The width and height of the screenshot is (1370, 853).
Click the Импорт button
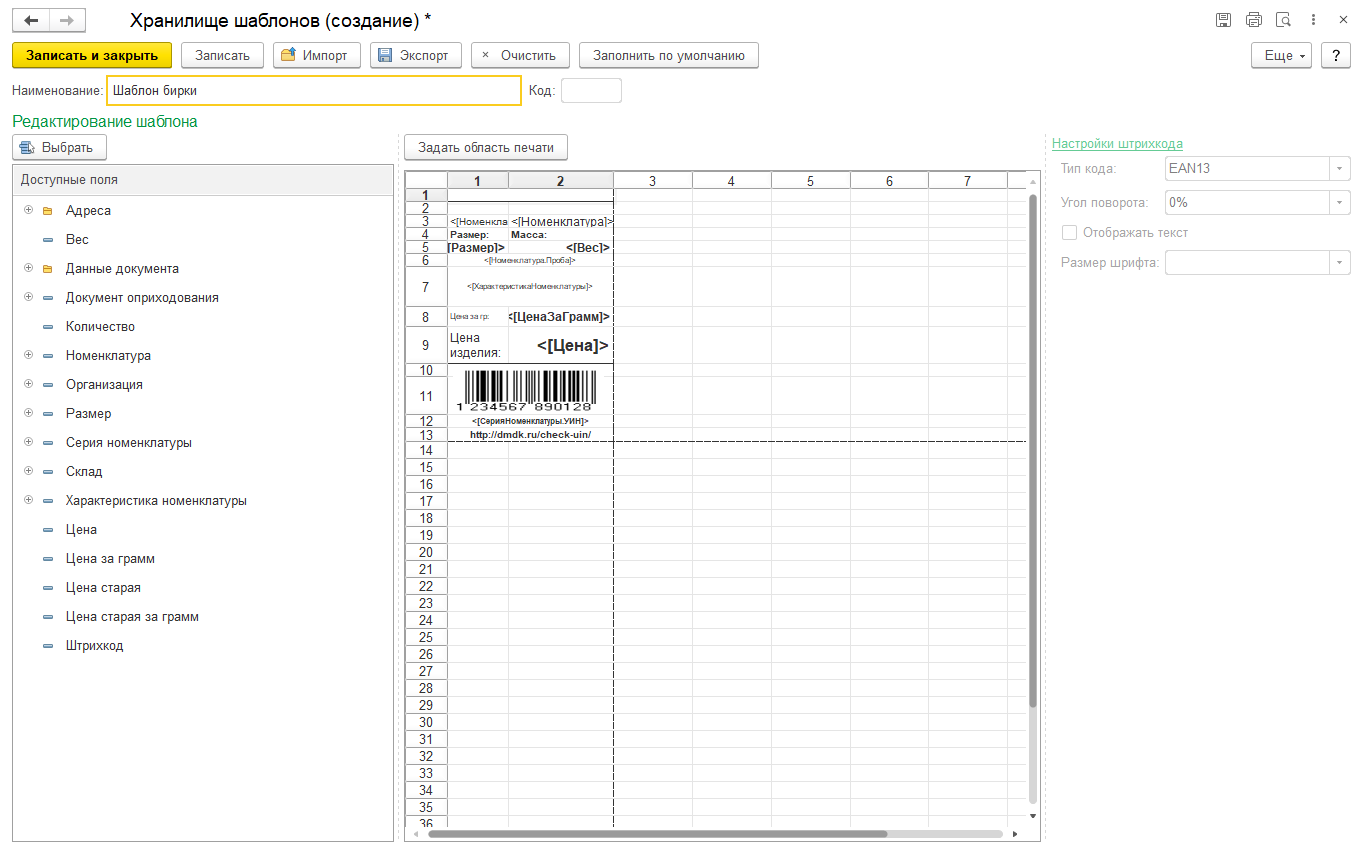point(316,56)
